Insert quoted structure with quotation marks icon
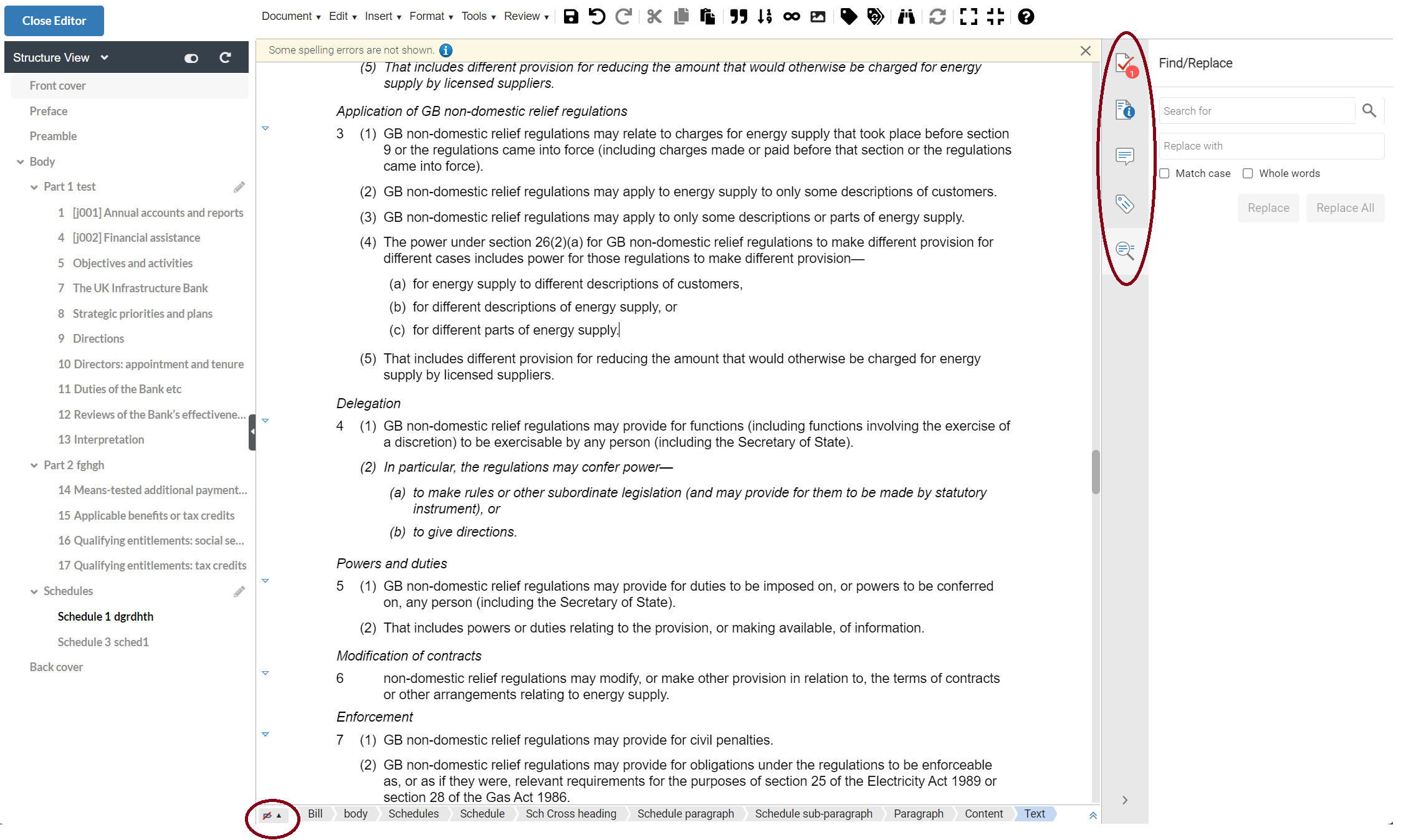Screen dimensions: 1401x840 point(739,17)
